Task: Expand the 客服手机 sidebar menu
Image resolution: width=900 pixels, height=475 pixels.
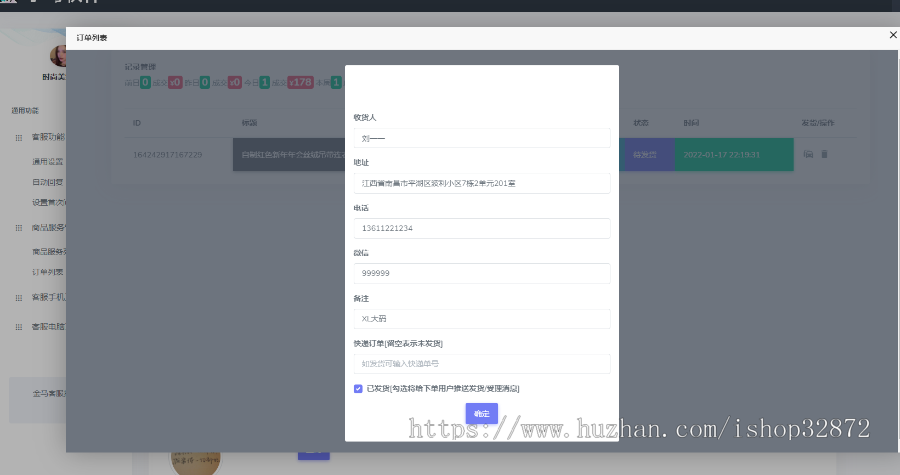Action: pyautogui.click(x=49, y=297)
